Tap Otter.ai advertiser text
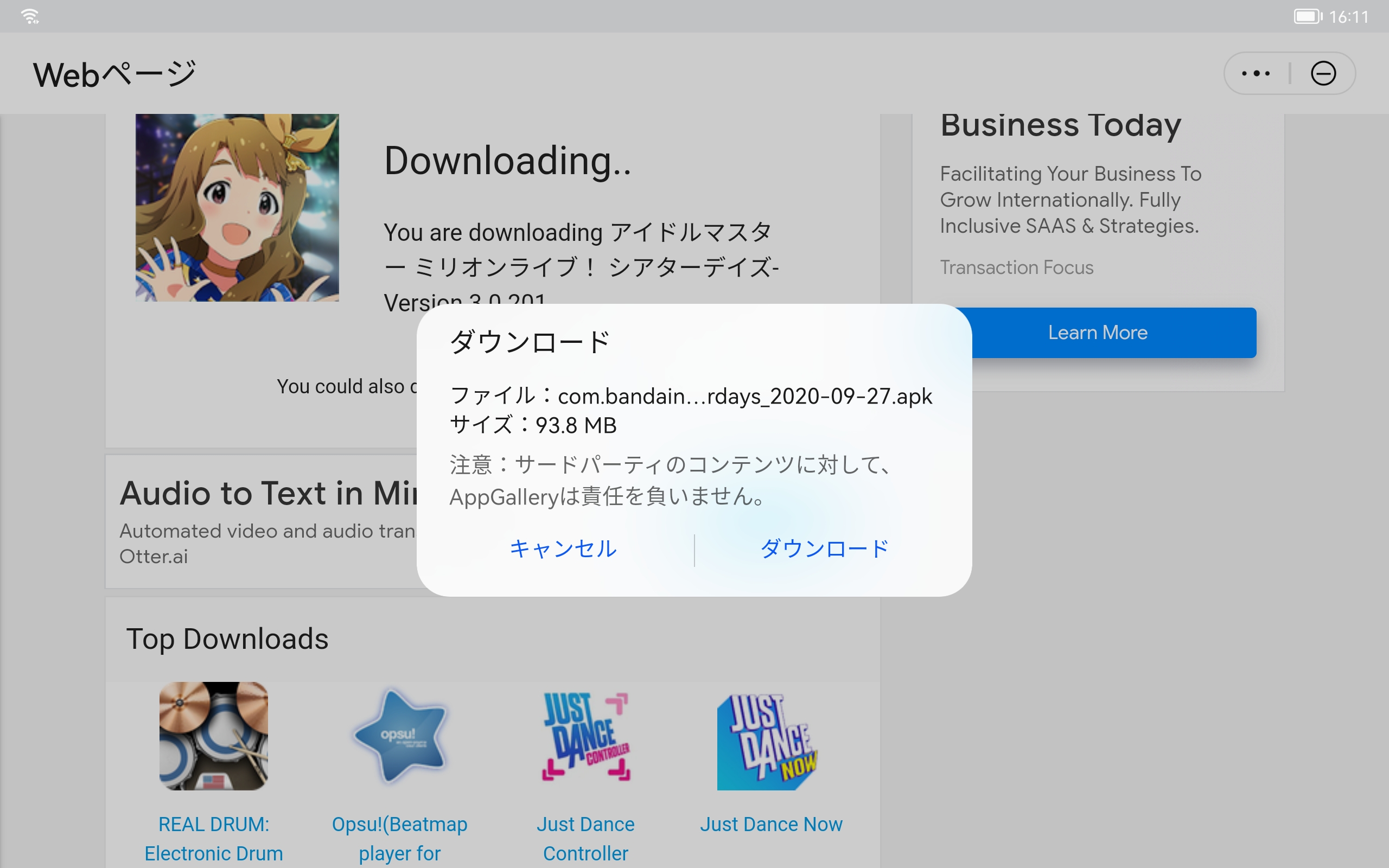 tap(154, 556)
